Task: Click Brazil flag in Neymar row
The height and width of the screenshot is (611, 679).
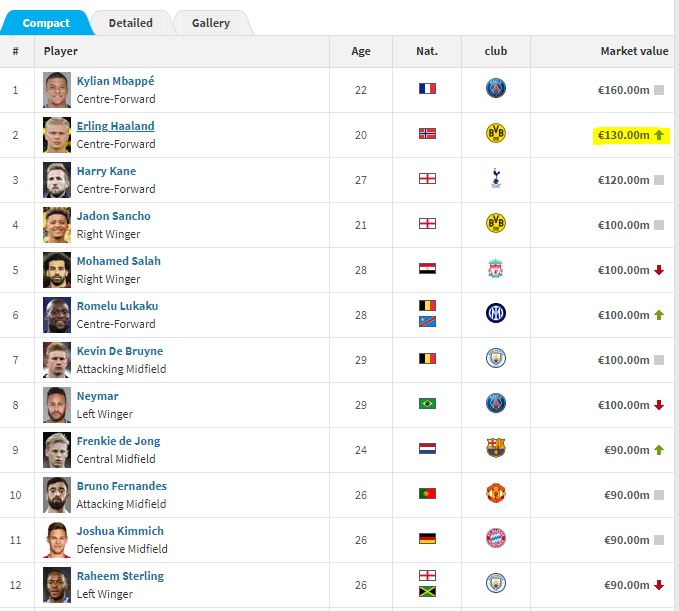Action: coord(427,404)
